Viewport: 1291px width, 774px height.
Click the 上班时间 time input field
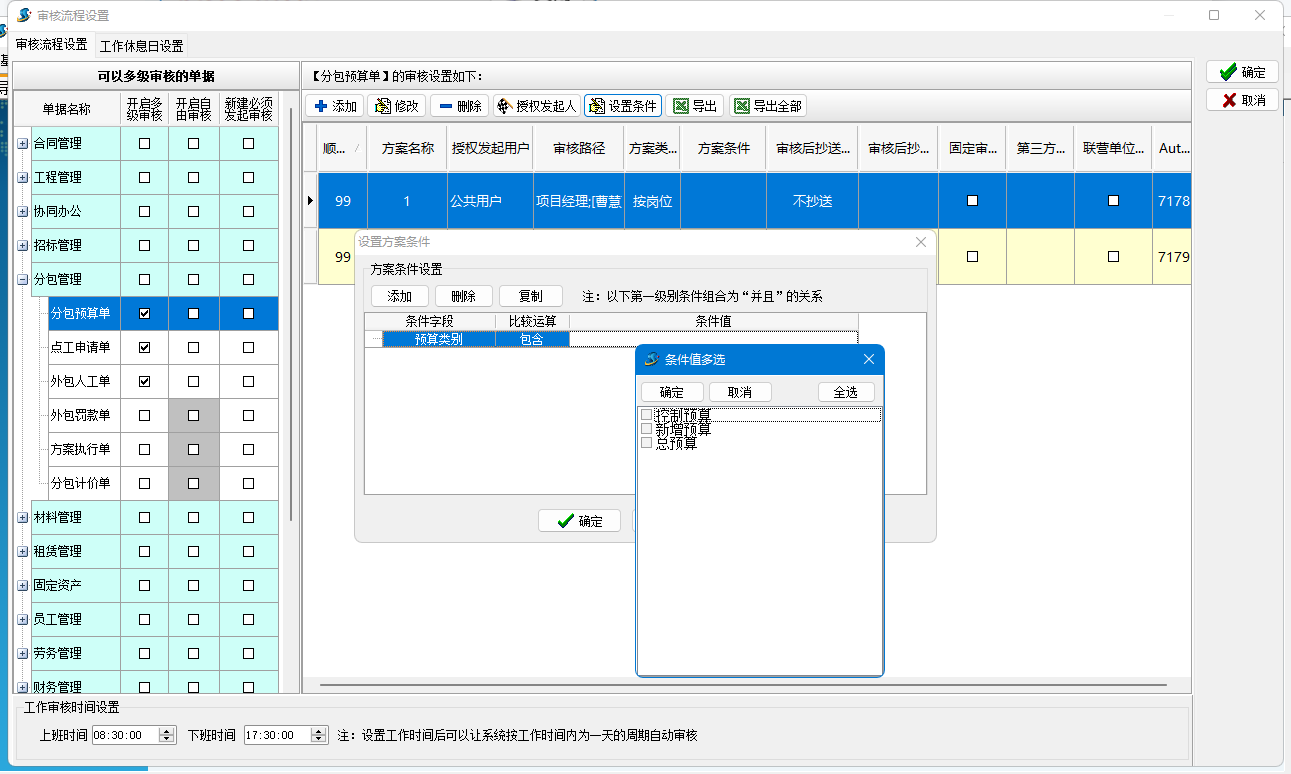(x=124, y=735)
